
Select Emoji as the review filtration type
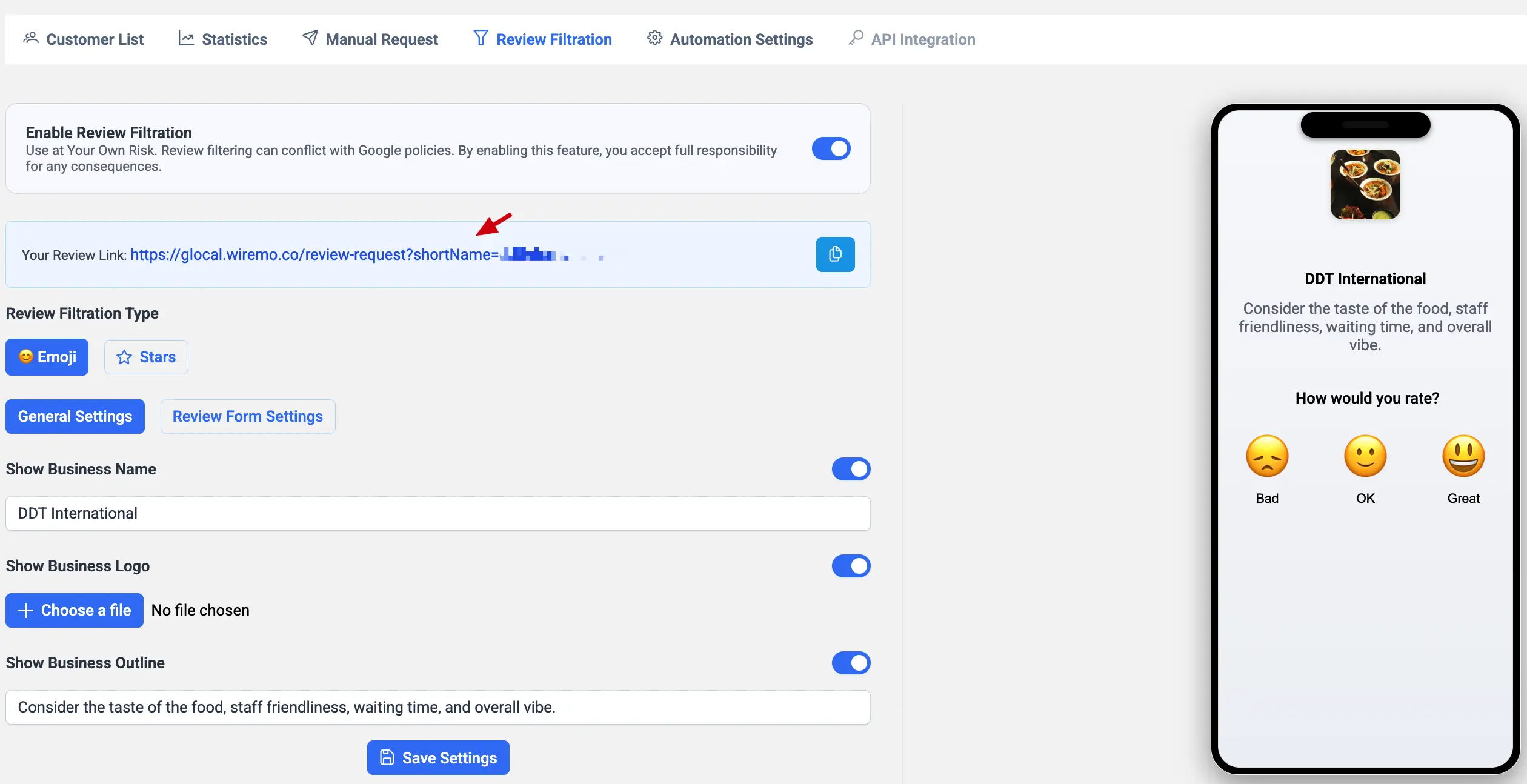(x=47, y=357)
